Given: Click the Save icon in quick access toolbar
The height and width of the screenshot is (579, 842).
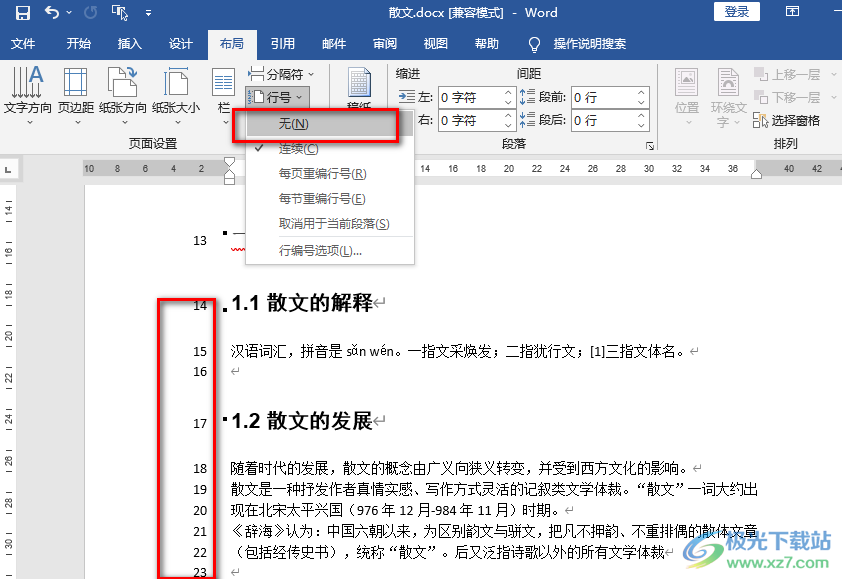Looking at the screenshot, I should click(23, 12).
